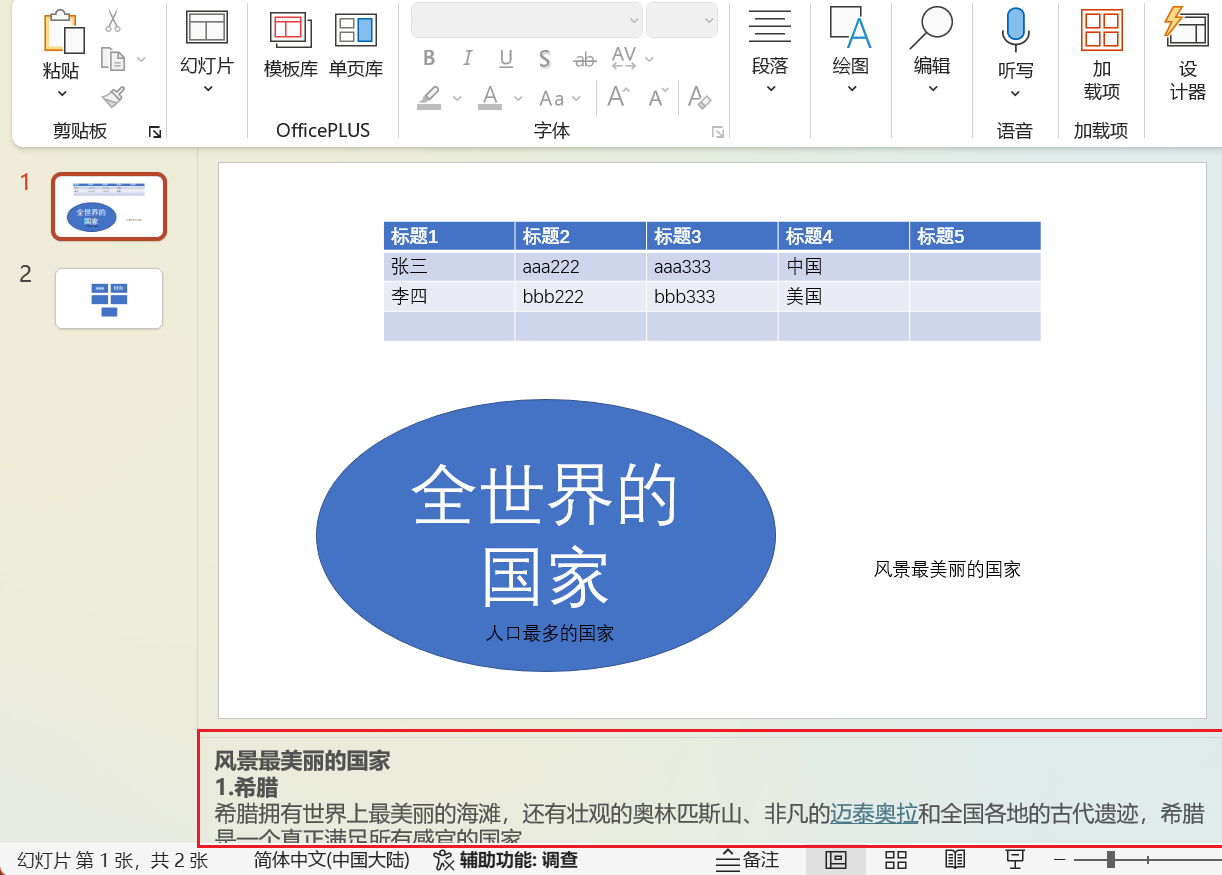Open the font name combo box
Viewport: 1222px width, 875px height.
pyautogui.click(x=526, y=20)
